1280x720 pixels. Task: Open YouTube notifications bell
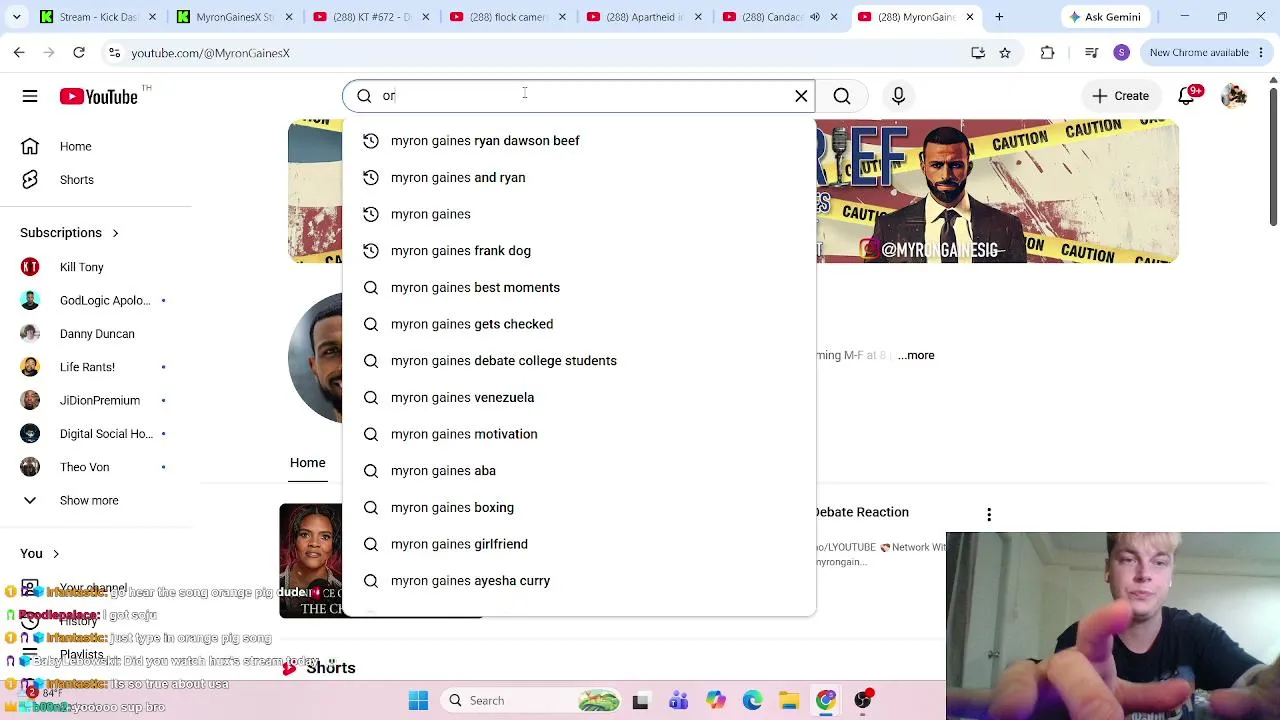(1186, 96)
